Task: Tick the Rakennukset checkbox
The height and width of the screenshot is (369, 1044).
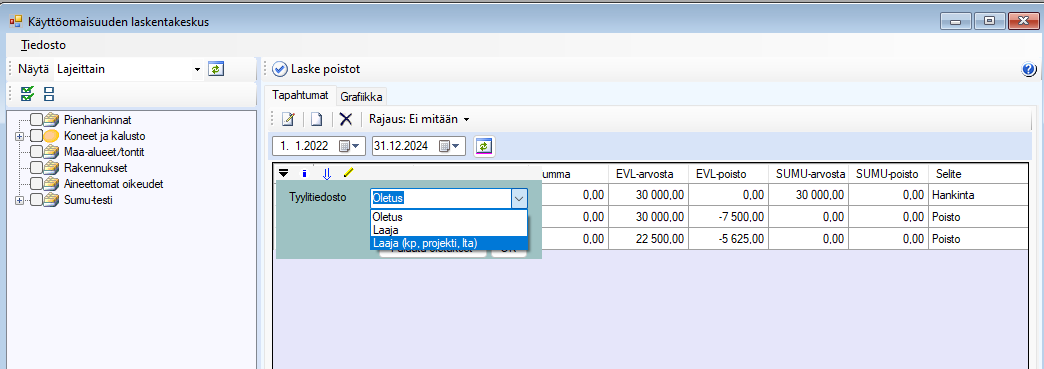Action: pyautogui.click(x=37, y=167)
